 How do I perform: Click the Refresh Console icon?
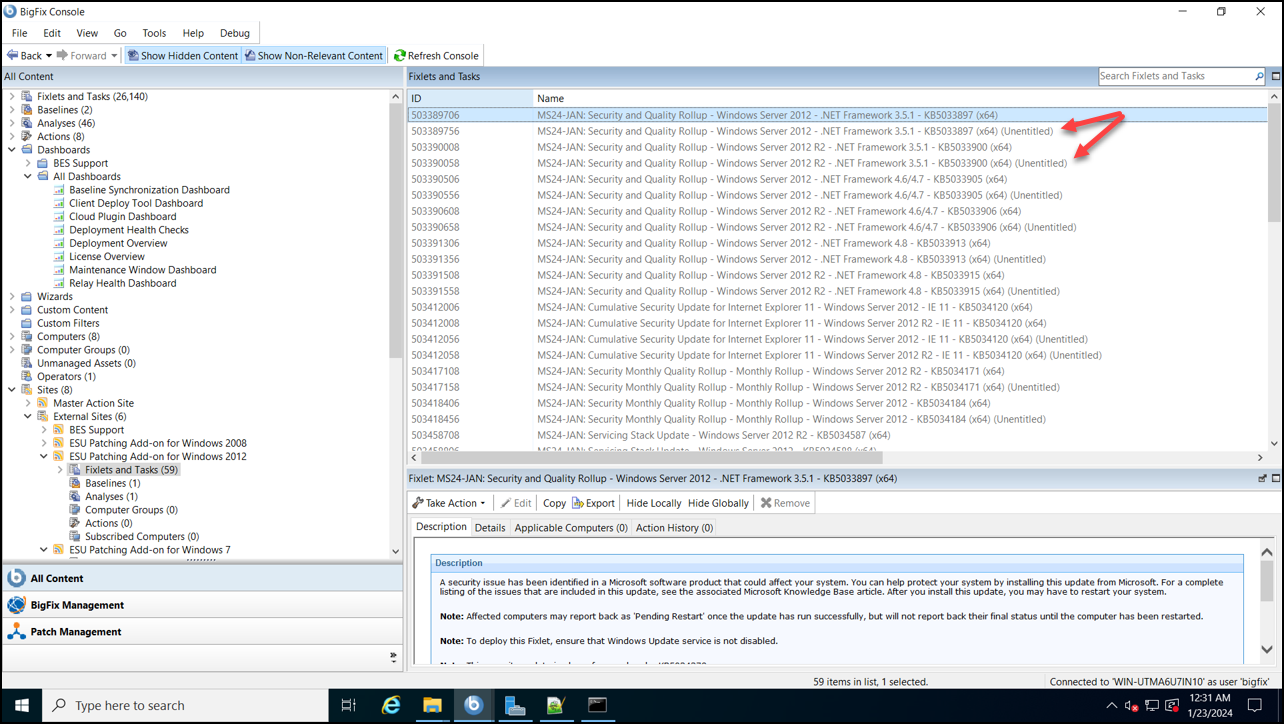(399, 56)
